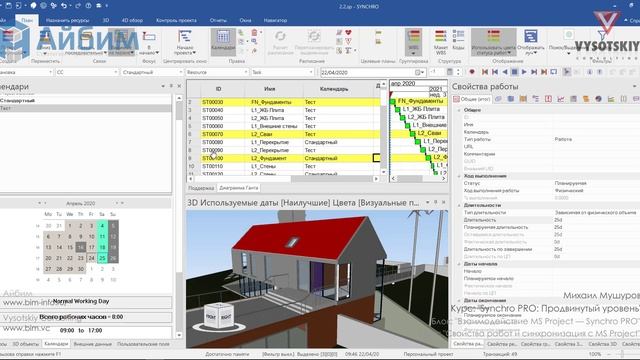Click the filter funnel icon in Фильтры
The height and width of the screenshot is (360, 640).
point(602,34)
